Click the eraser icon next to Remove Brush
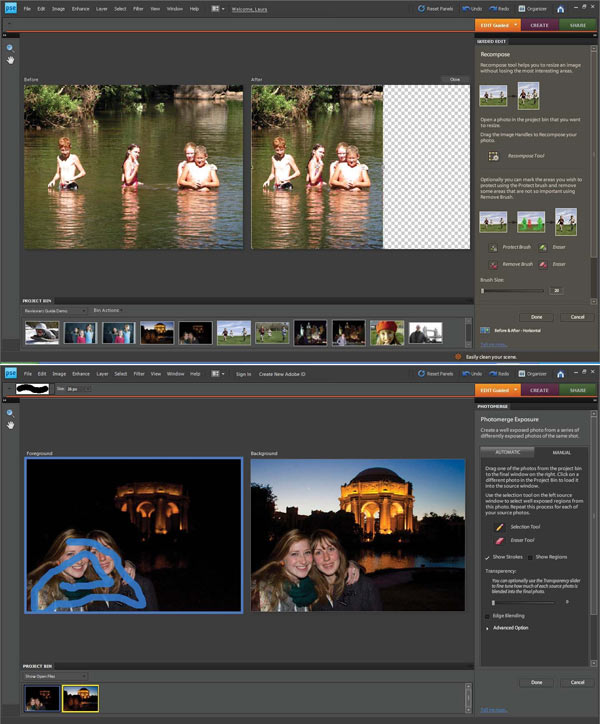The height and width of the screenshot is (724, 600). pyautogui.click(x=542, y=265)
